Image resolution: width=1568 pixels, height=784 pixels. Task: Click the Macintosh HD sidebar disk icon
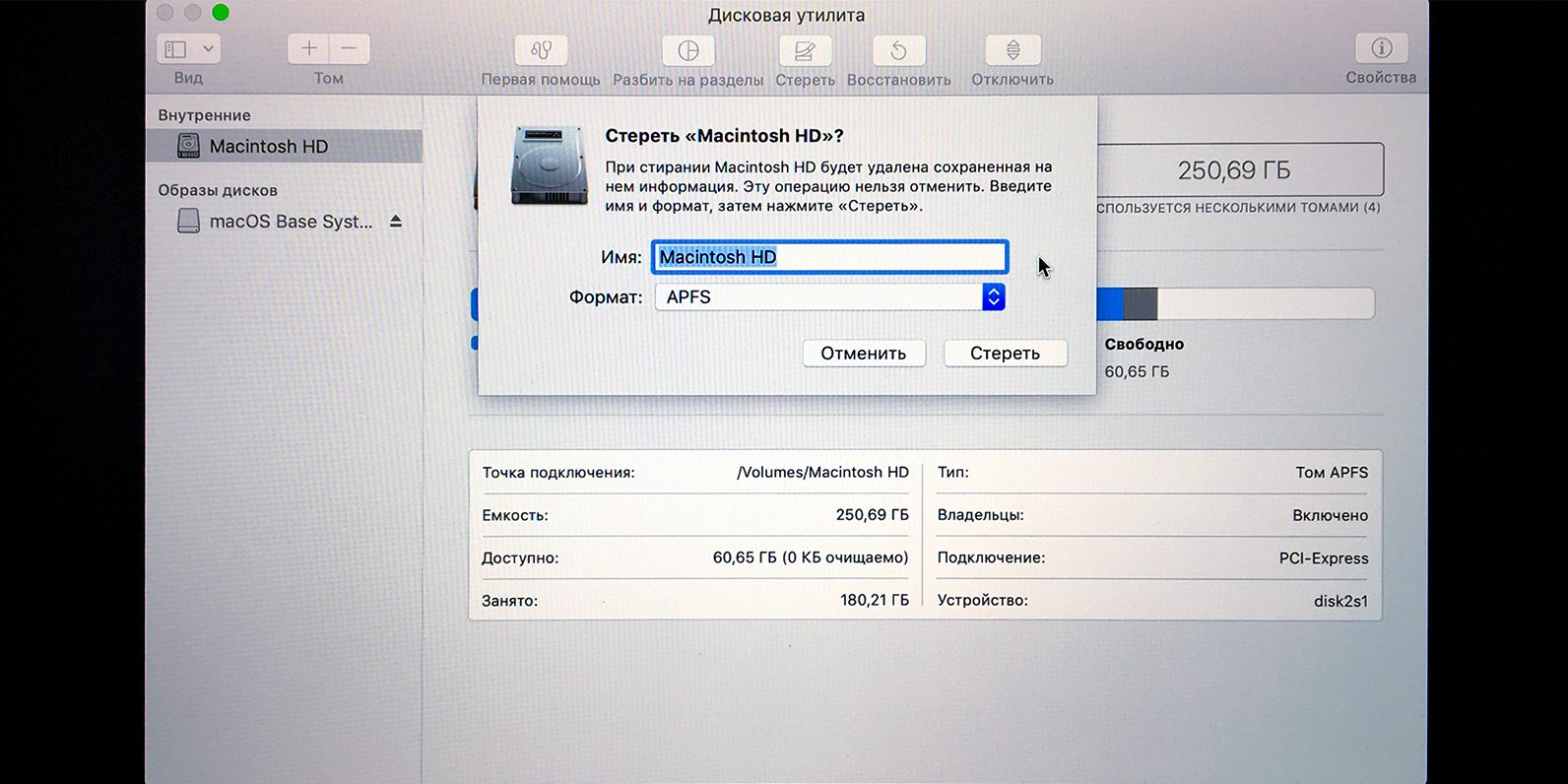[188, 146]
